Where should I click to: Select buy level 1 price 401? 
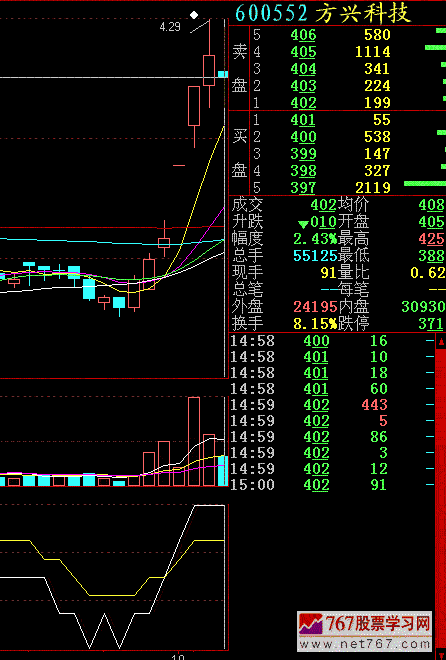(303, 120)
